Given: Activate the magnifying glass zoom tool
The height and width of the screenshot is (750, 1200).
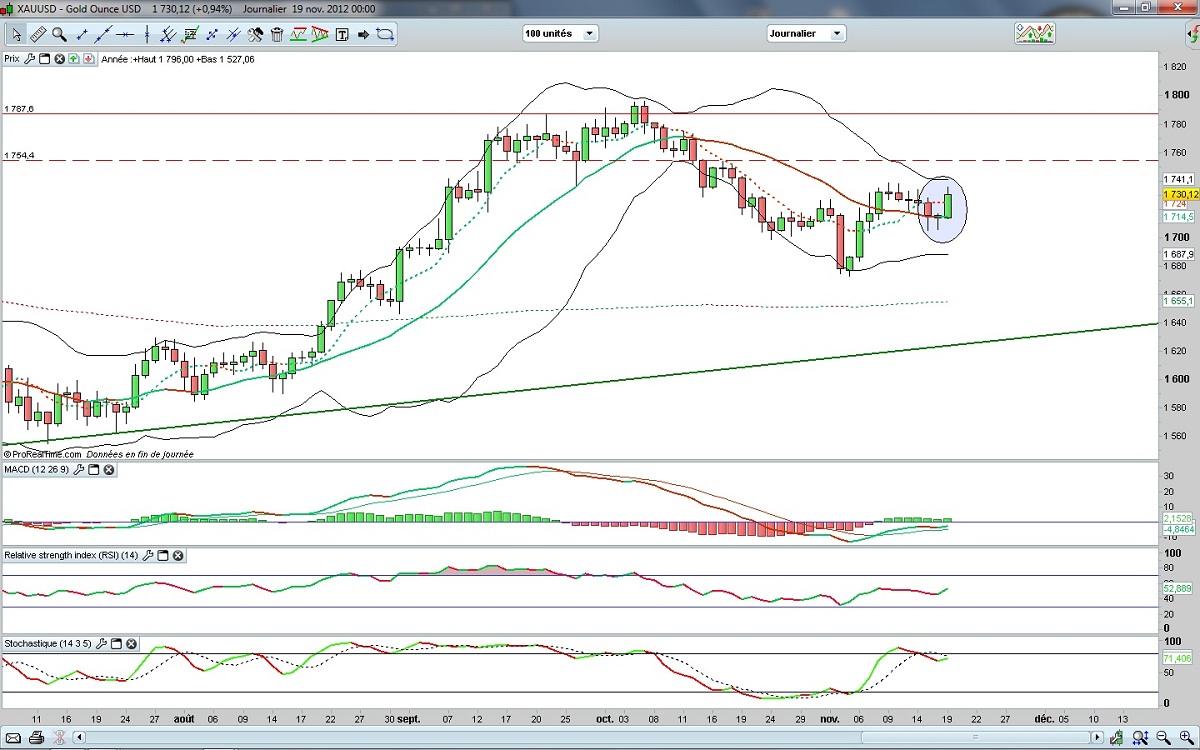Looking at the screenshot, I should click(x=59, y=34).
